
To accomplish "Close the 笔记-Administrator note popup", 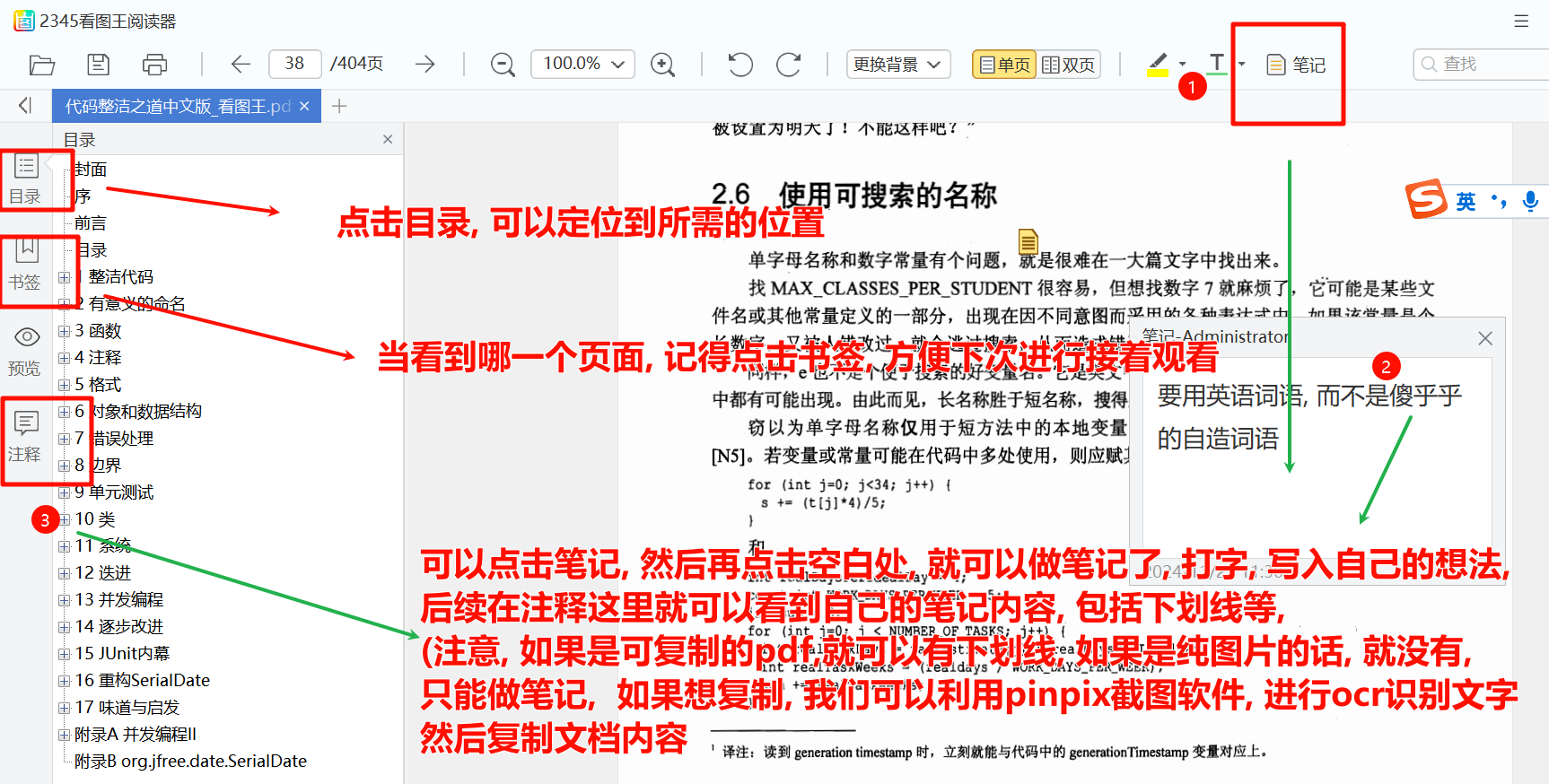I will 1485,338.
